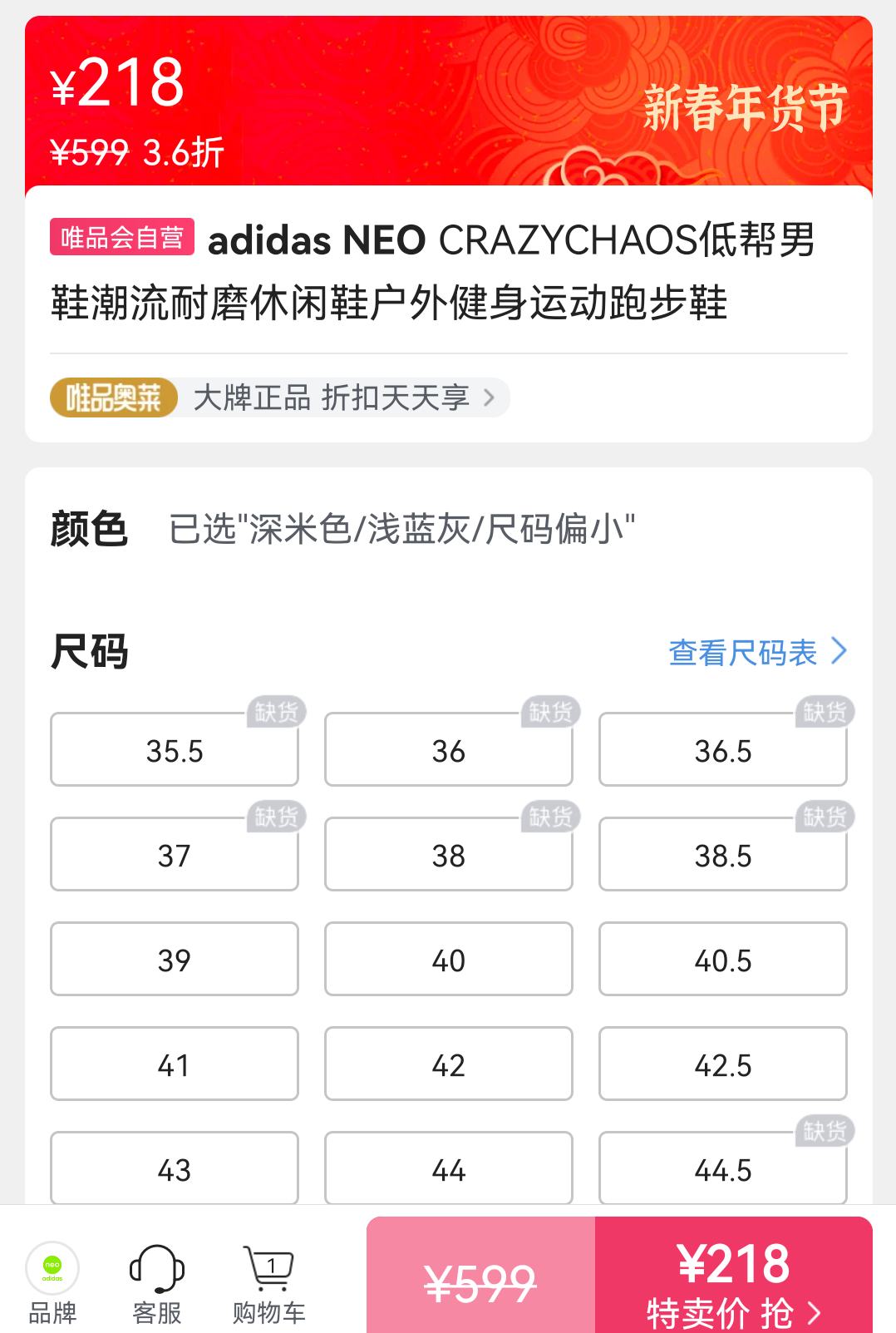Viewport: 896px width, 1333px height.
Task: Pick size 44
Action: [x=449, y=1168]
